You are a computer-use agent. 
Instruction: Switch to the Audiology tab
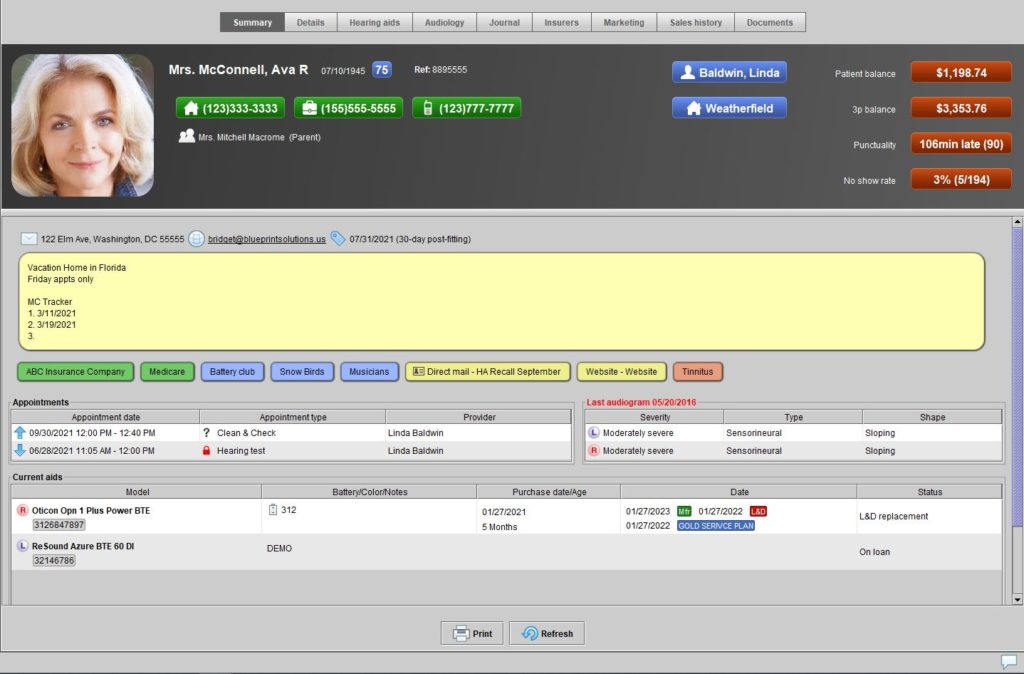point(444,21)
